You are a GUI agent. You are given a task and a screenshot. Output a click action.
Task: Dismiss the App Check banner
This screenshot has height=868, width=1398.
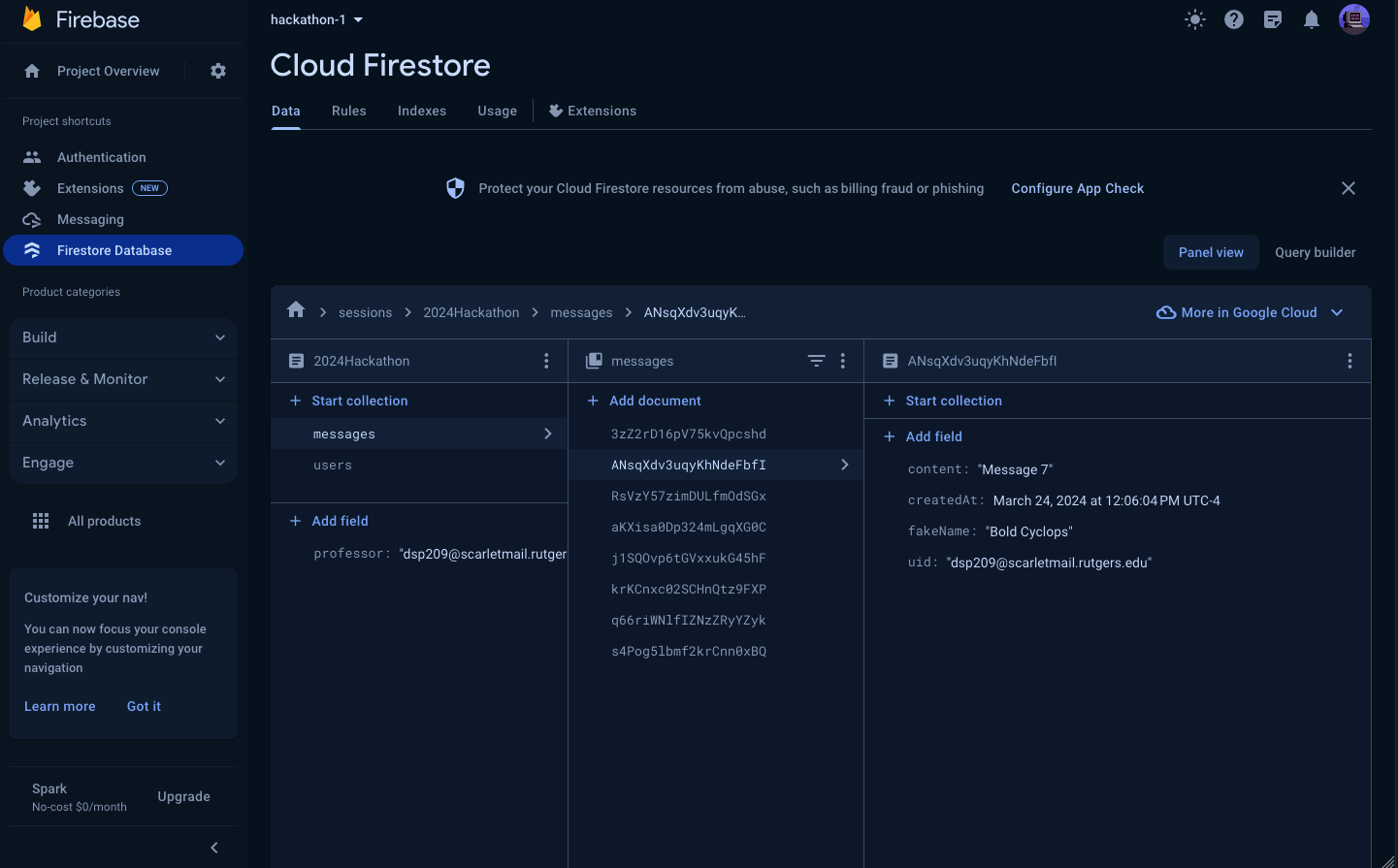coord(1349,188)
